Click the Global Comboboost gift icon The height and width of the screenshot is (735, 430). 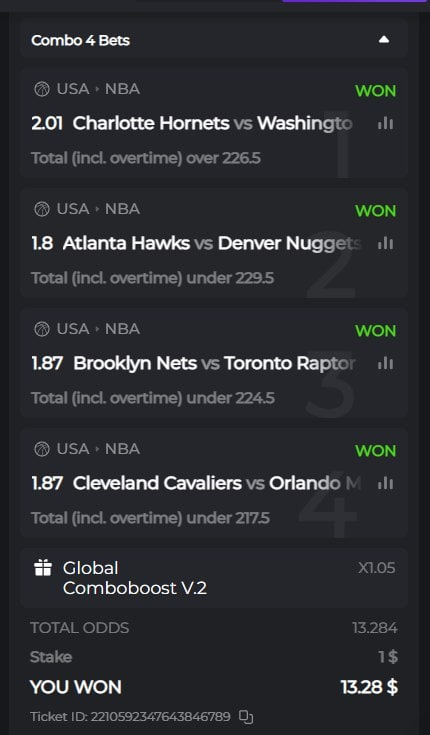(43, 568)
